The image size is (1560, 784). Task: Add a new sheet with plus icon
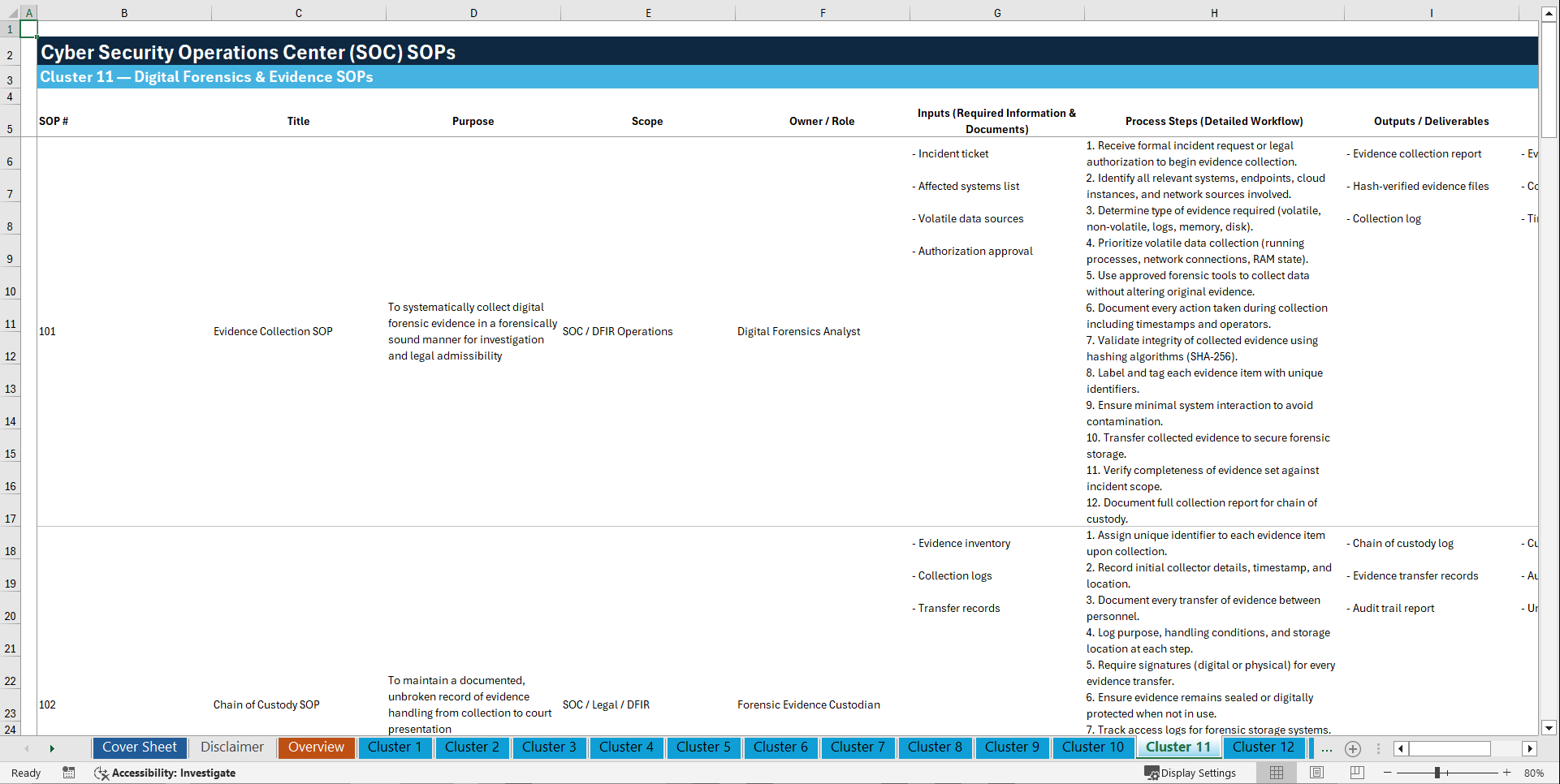(x=1353, y=748)
